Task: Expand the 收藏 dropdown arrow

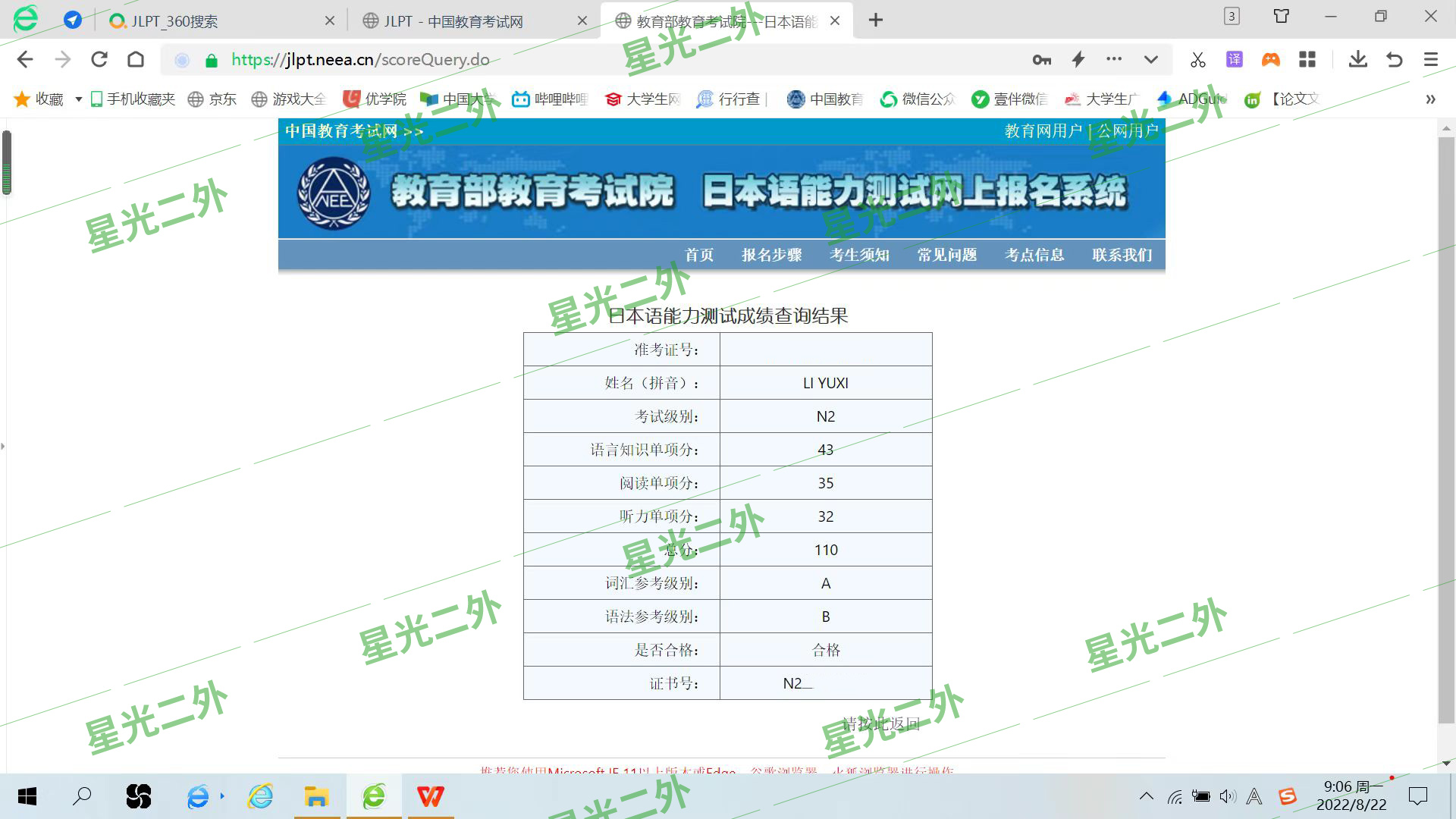Action: (x=78, y=99)
